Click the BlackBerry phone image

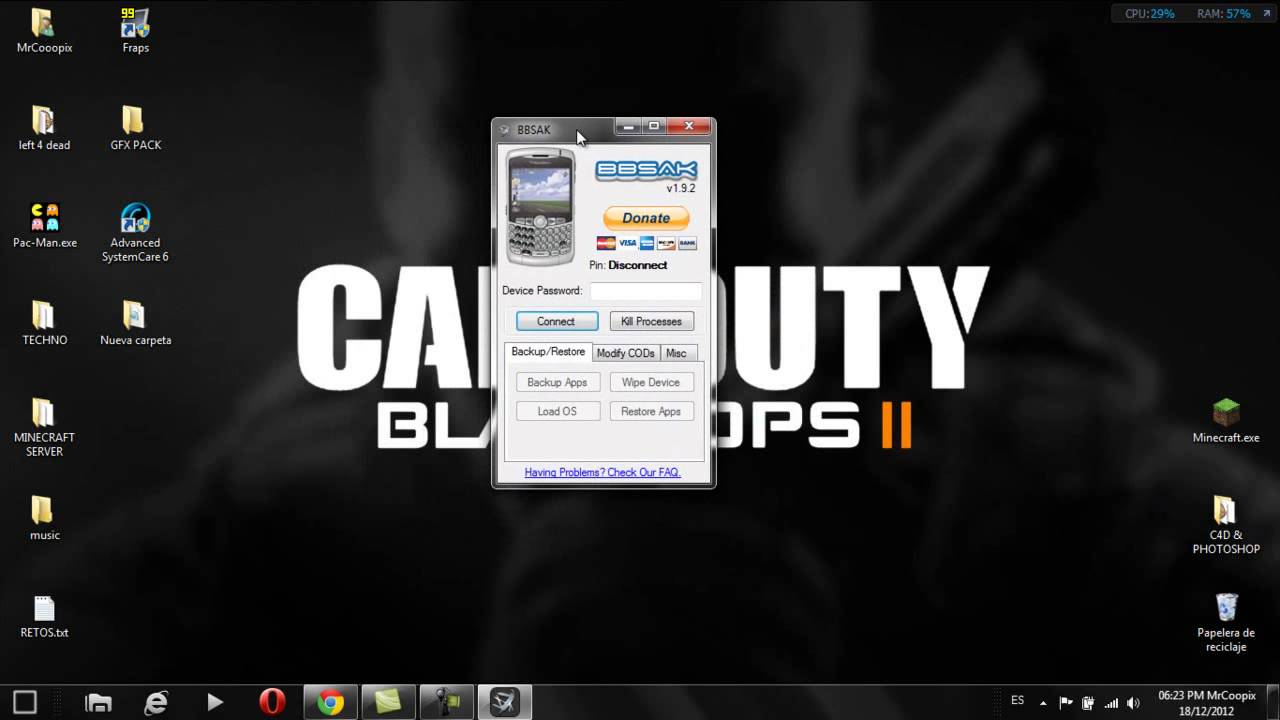point(541,207)
